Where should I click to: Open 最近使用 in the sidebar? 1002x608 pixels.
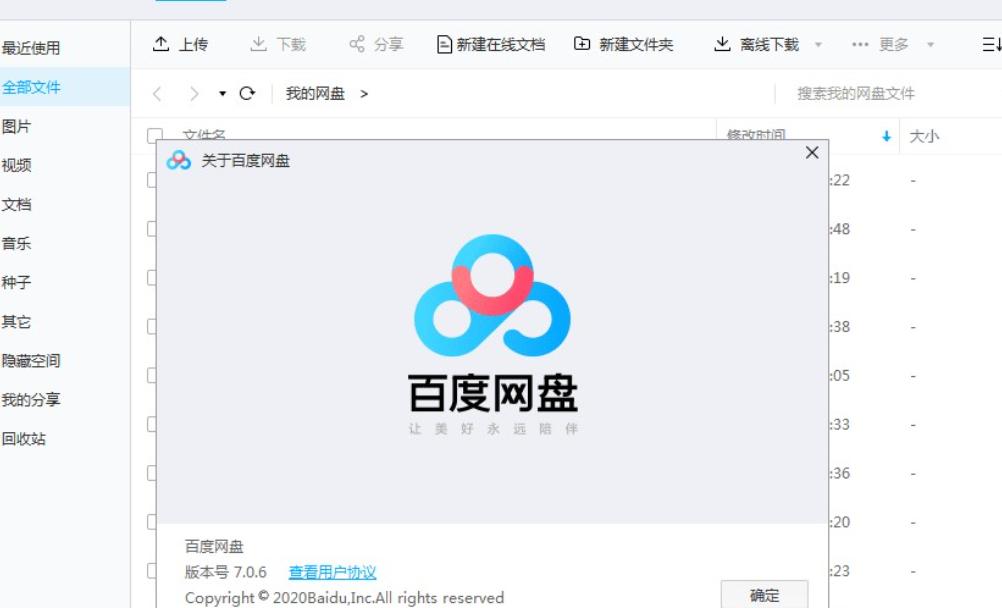31,48
